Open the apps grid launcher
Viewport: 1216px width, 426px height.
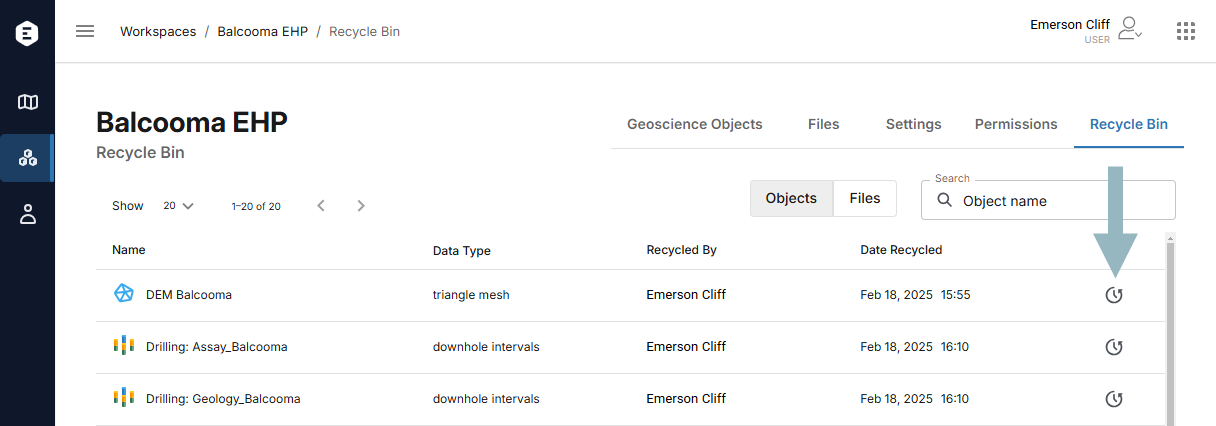[x=1186, y=31]
